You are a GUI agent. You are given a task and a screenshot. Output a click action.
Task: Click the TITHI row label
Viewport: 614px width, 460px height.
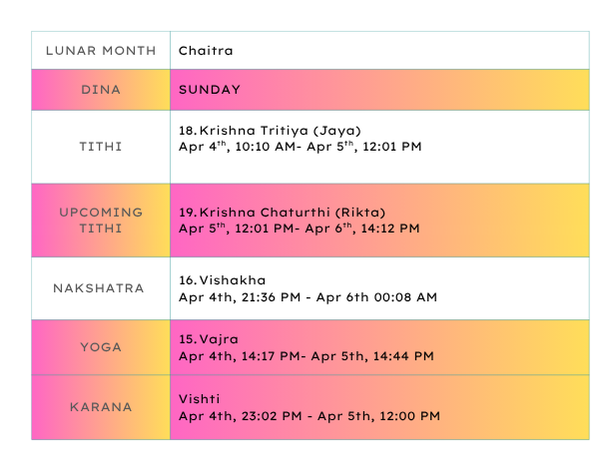[100, 147]
